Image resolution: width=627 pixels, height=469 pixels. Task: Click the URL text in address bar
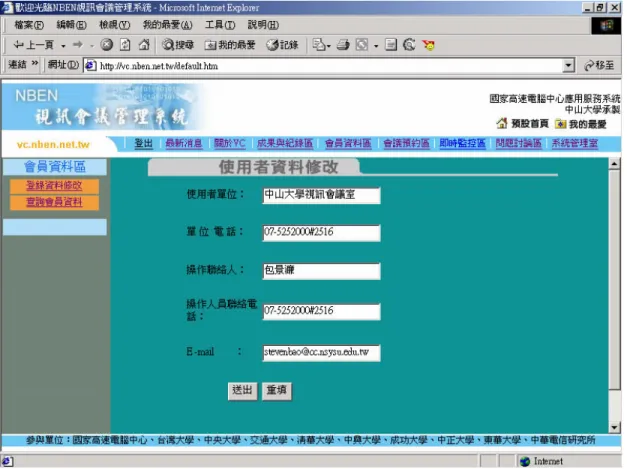pyautogui.click(x=159, y=66)
